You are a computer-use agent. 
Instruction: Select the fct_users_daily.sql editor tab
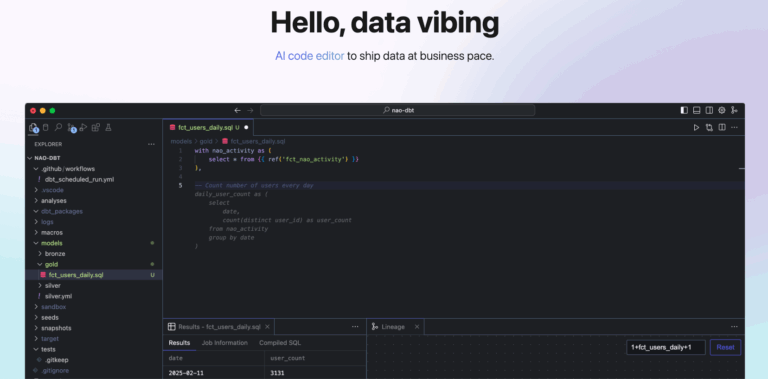[x=209, y=127]
